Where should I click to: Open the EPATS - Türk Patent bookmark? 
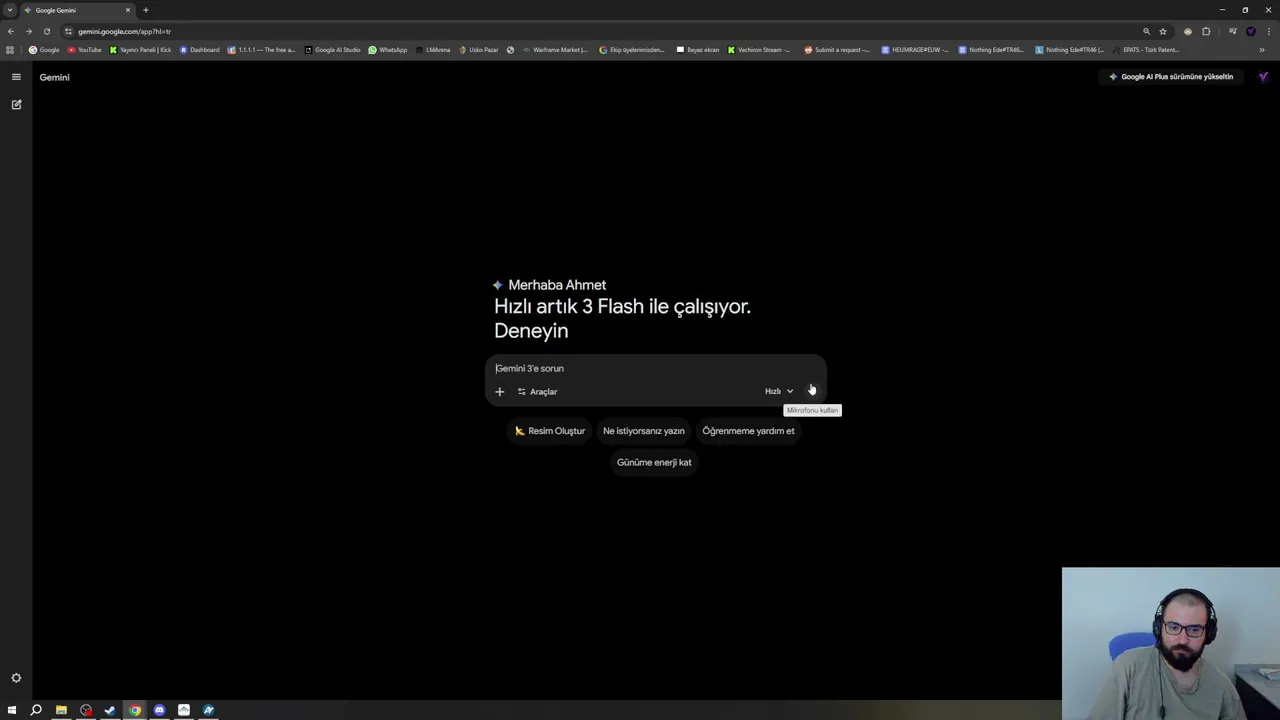click(1146, 50)
